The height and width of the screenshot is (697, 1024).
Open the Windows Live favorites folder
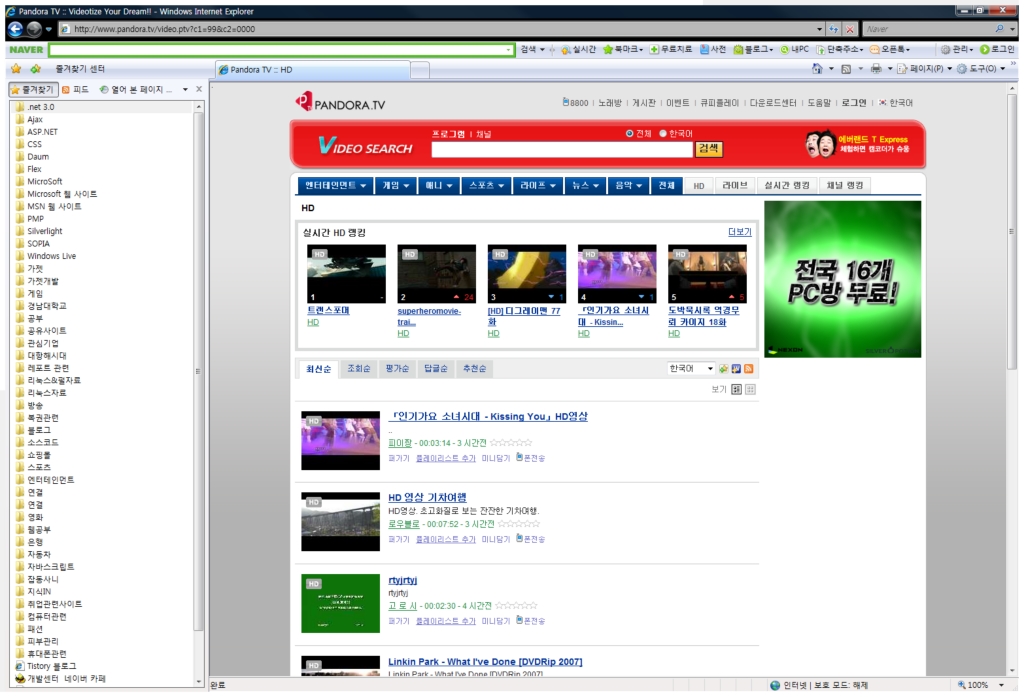(51, 256)
